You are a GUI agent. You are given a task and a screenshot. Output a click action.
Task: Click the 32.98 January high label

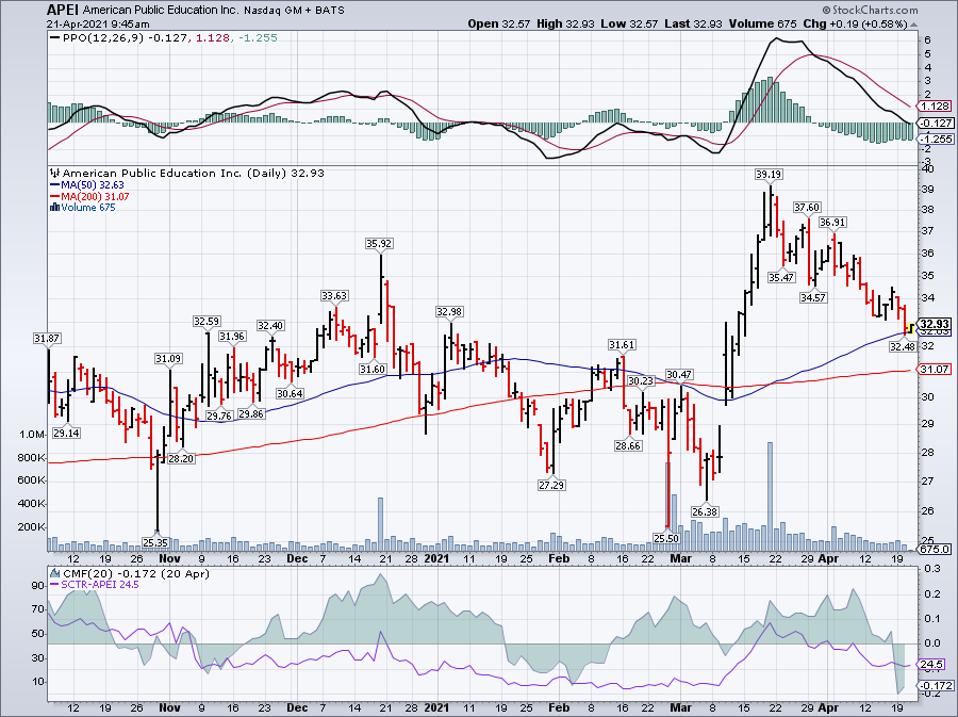[449, 311]
